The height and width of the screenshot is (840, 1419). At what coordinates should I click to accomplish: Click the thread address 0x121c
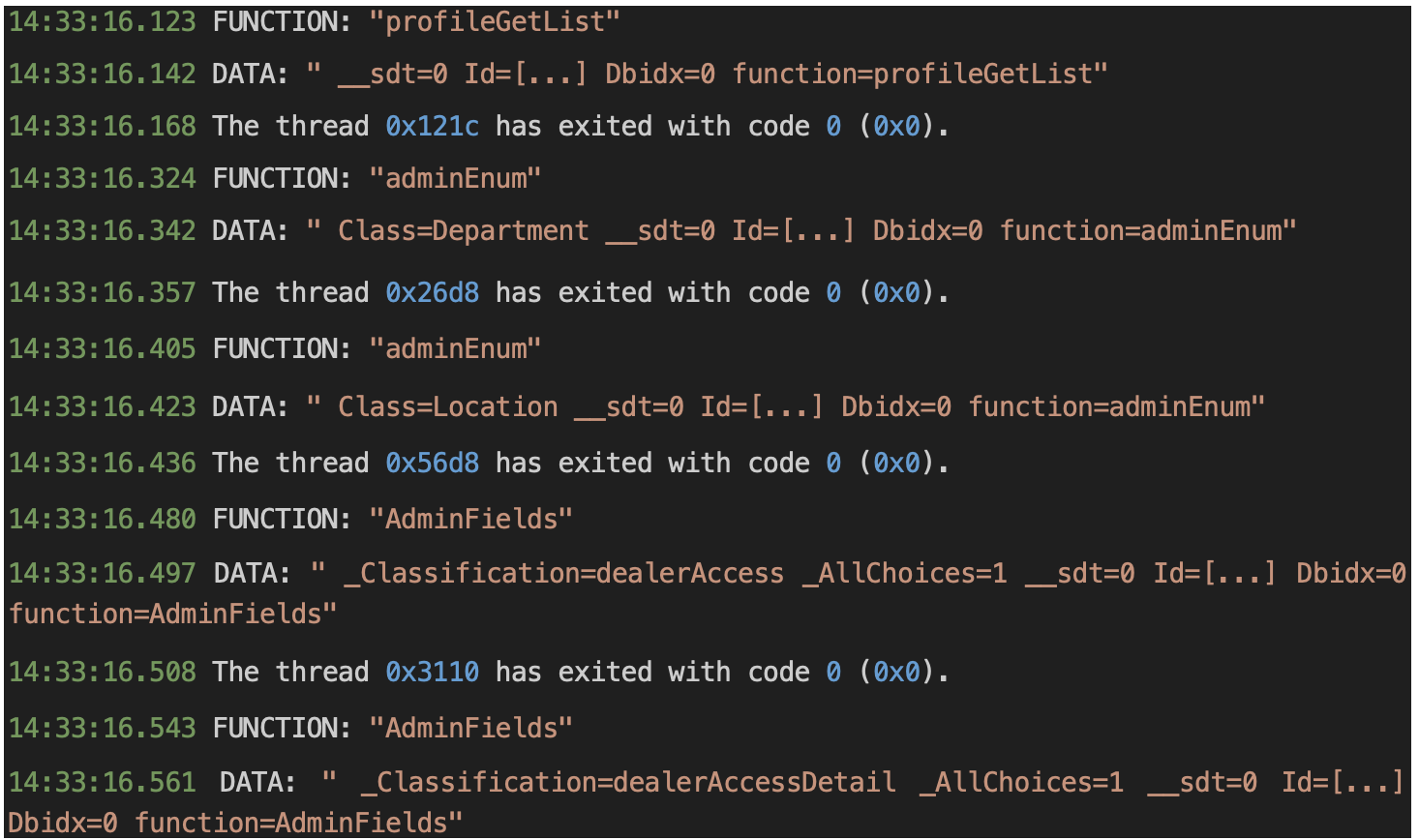tap(432, 126)
